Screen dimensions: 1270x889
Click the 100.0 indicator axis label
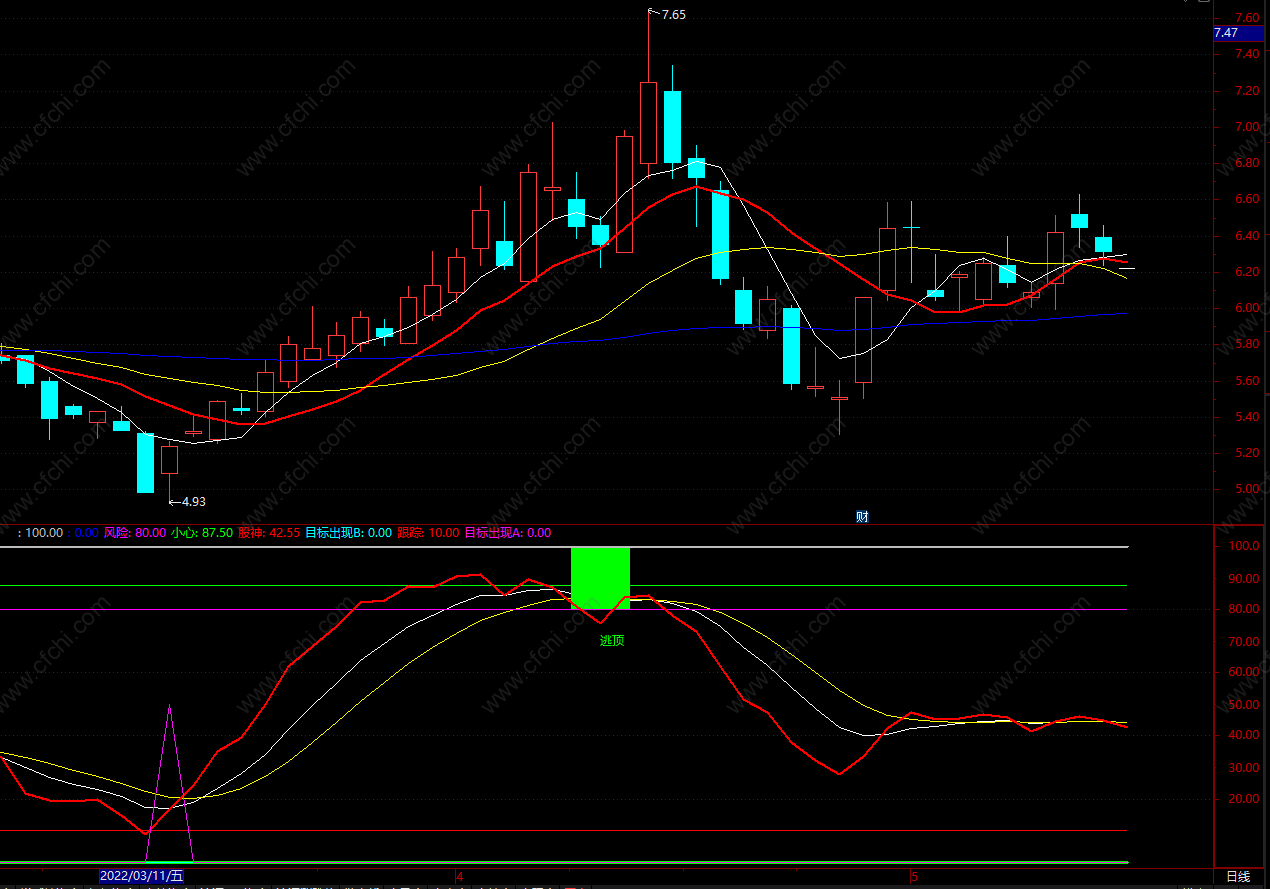click(1245, 546)
